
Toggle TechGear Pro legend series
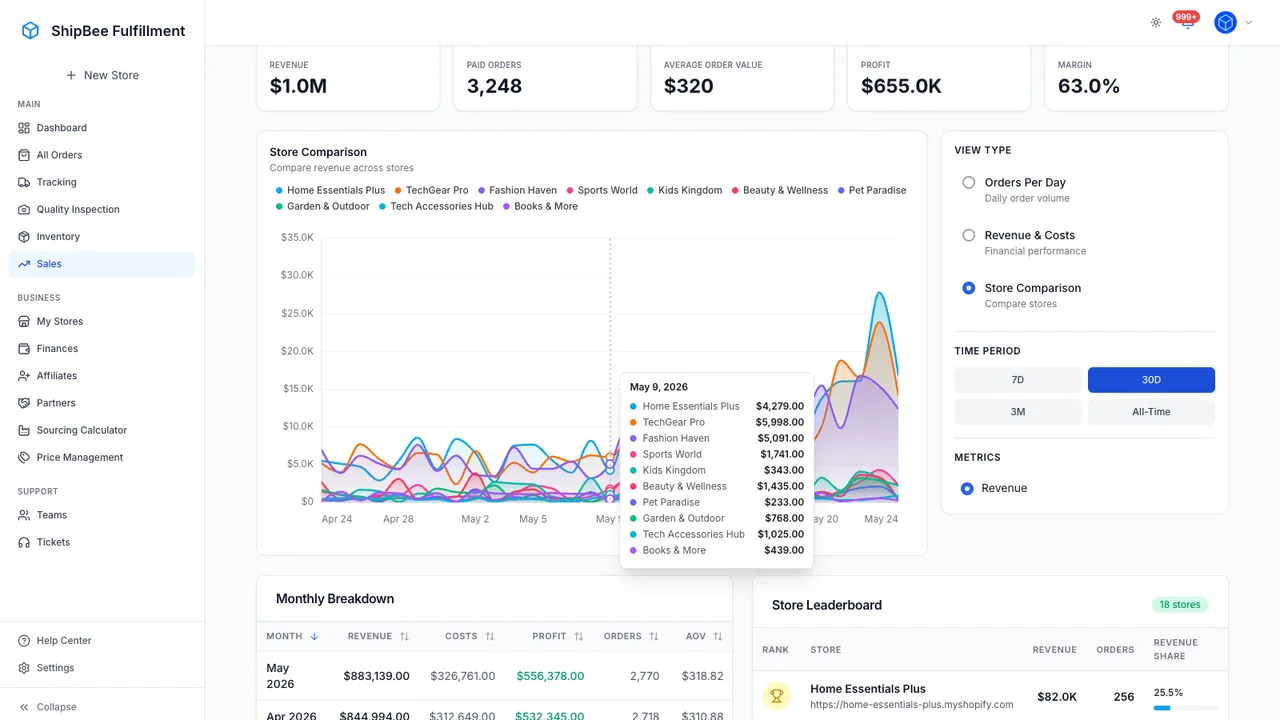tap(431, 190)
